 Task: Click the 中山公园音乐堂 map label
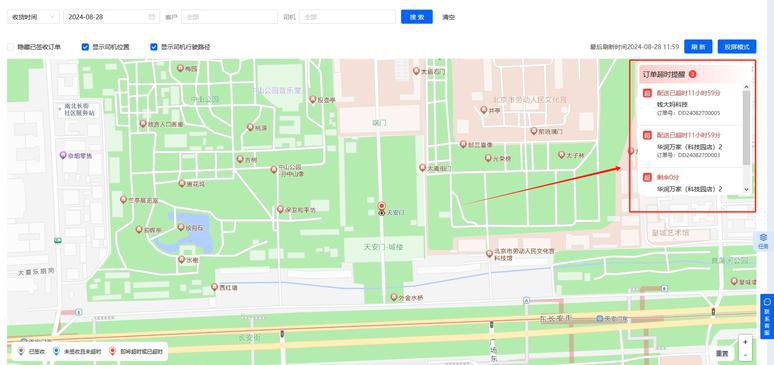[276, 90]
